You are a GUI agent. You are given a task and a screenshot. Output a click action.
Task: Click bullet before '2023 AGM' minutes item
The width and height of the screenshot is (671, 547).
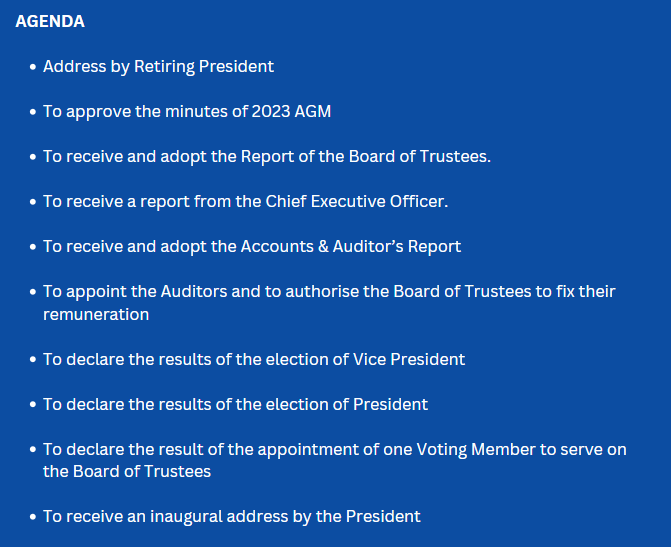coord(33,112)
